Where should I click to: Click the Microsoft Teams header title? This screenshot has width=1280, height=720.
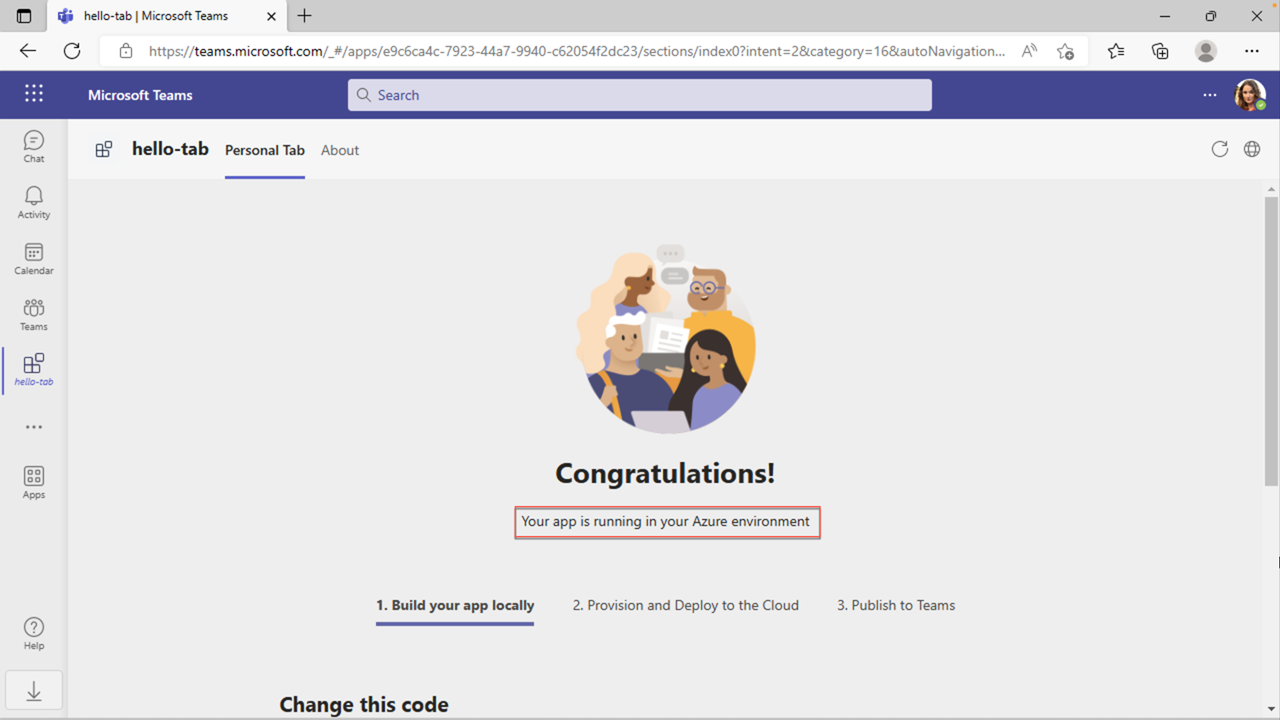coord(140,95)
